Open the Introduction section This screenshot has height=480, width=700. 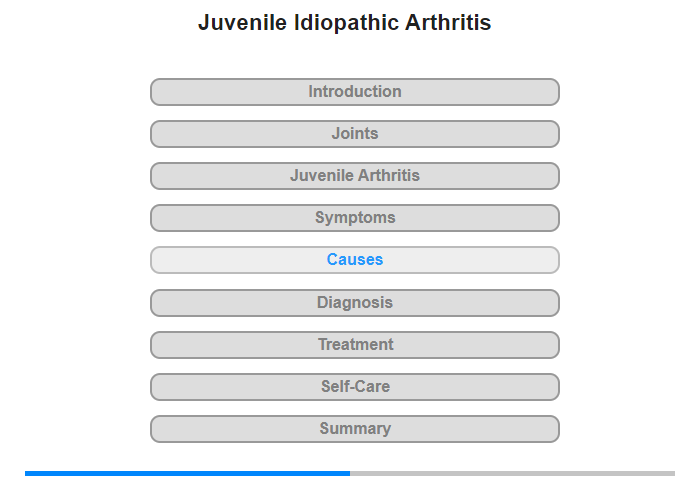(354, 92)
